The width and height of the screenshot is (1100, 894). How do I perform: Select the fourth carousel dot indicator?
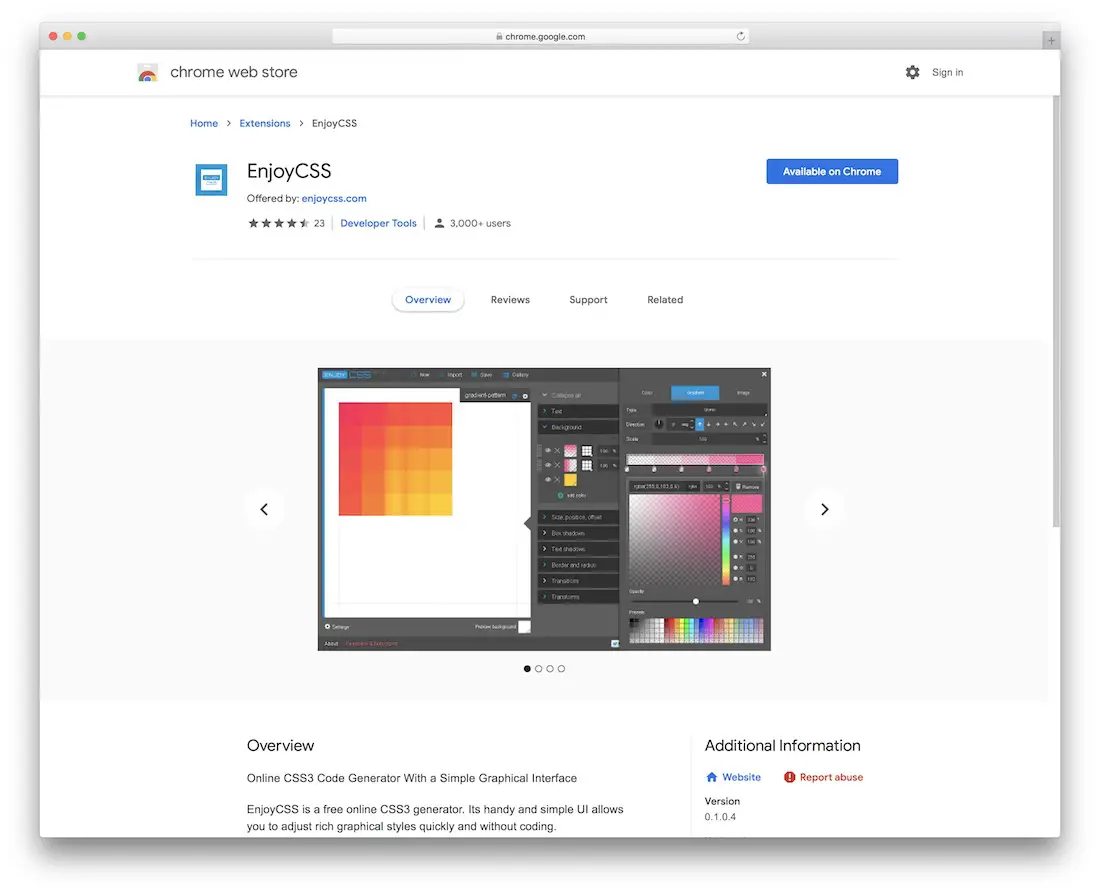pyautogui.click(x=561, y=668)
